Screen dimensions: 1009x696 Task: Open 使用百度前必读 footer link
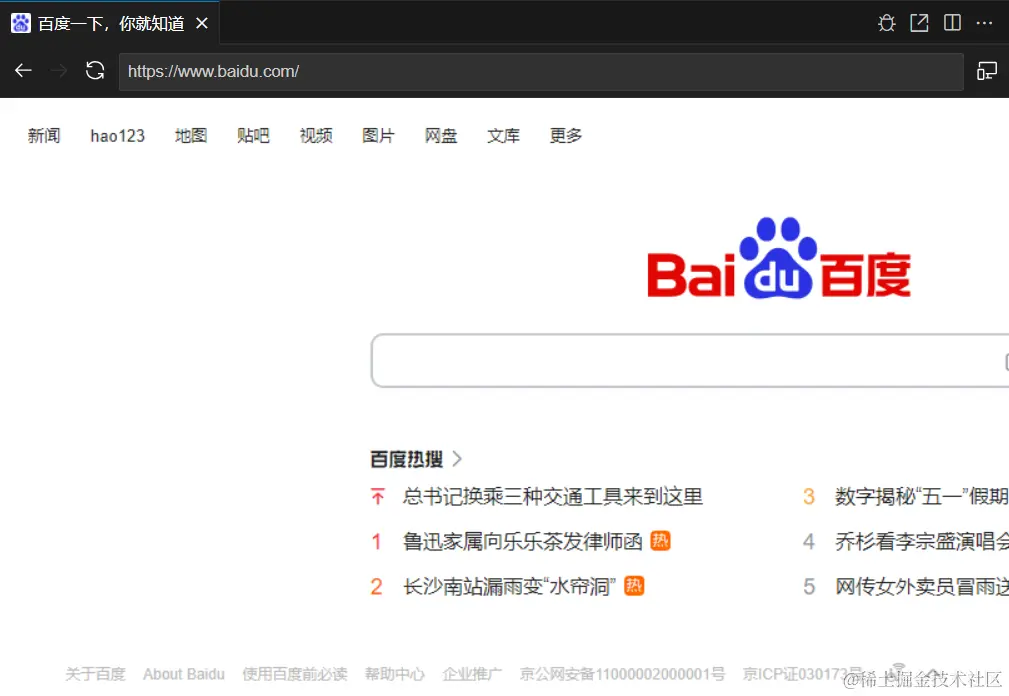pyautogui.click(x=295, y=674)
